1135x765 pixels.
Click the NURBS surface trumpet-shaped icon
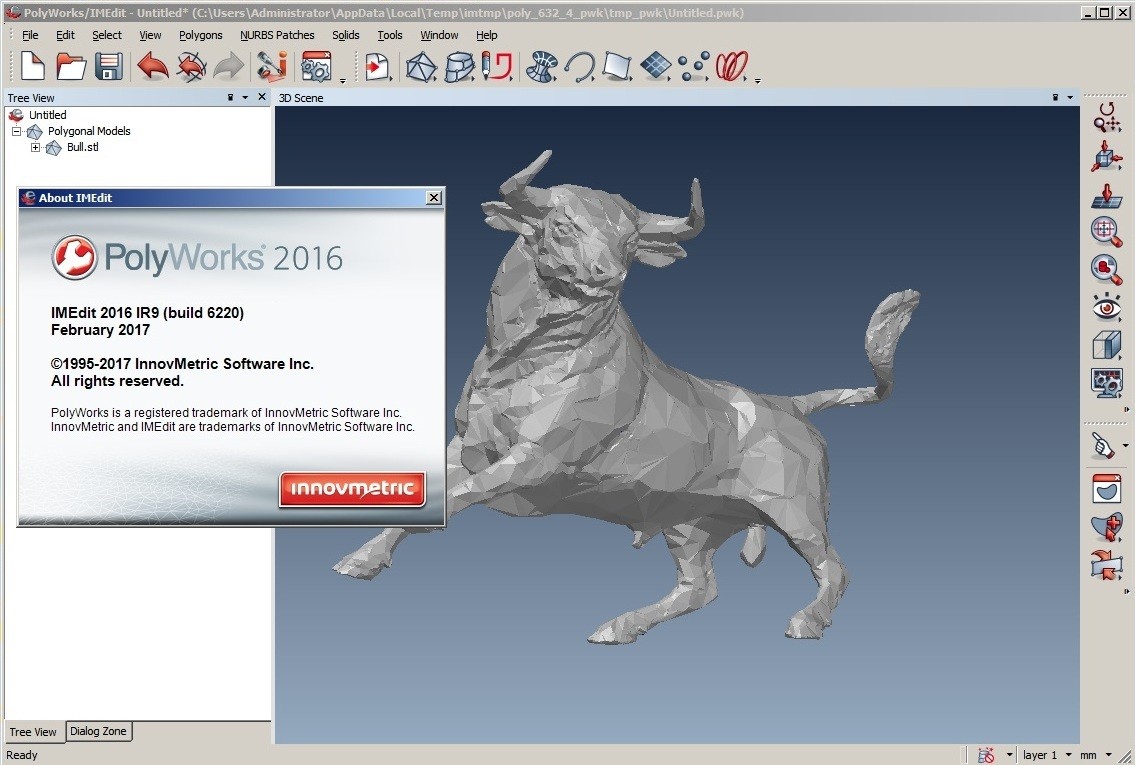point(541,67)
